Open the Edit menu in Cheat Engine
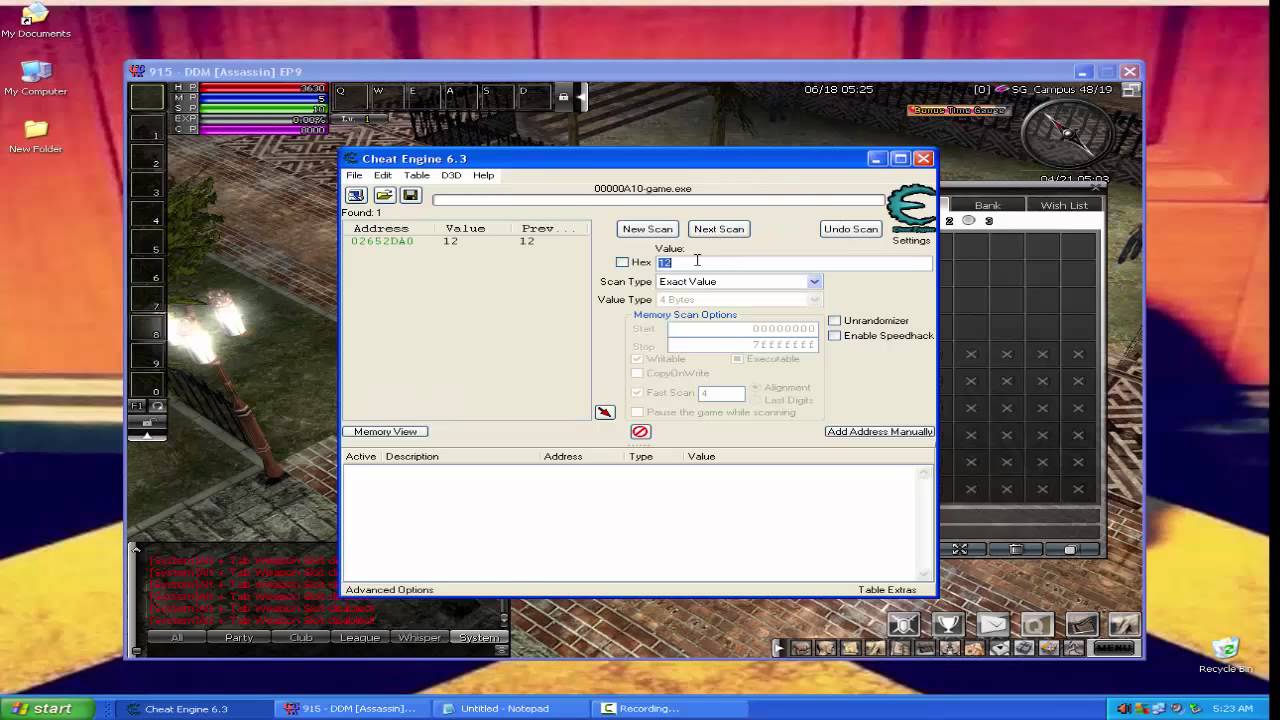The width and height of the screenshot is (1280, 720). click(383, 175)
